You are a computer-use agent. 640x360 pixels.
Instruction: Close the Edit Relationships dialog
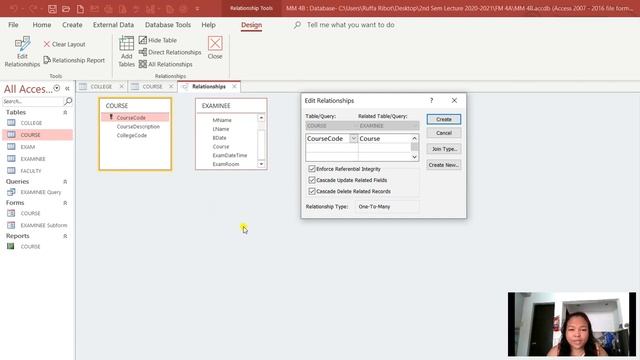(454, 100)
